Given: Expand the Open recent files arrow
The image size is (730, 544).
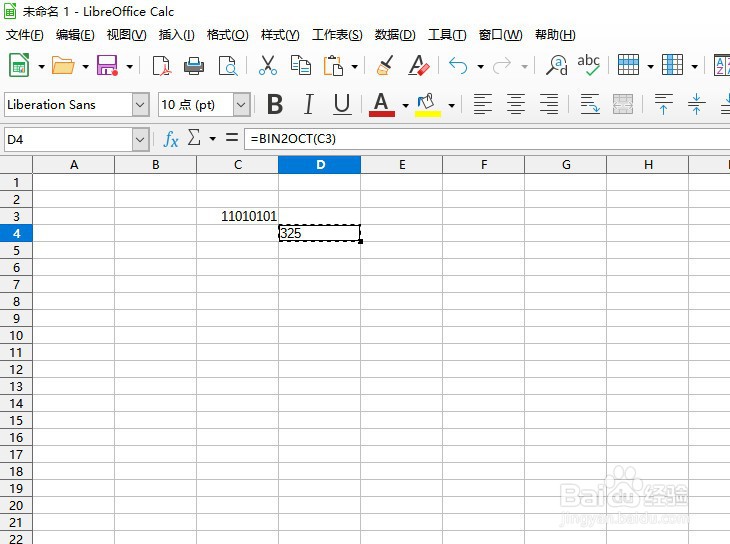Looking at the screenshot, I should point(86,67).
